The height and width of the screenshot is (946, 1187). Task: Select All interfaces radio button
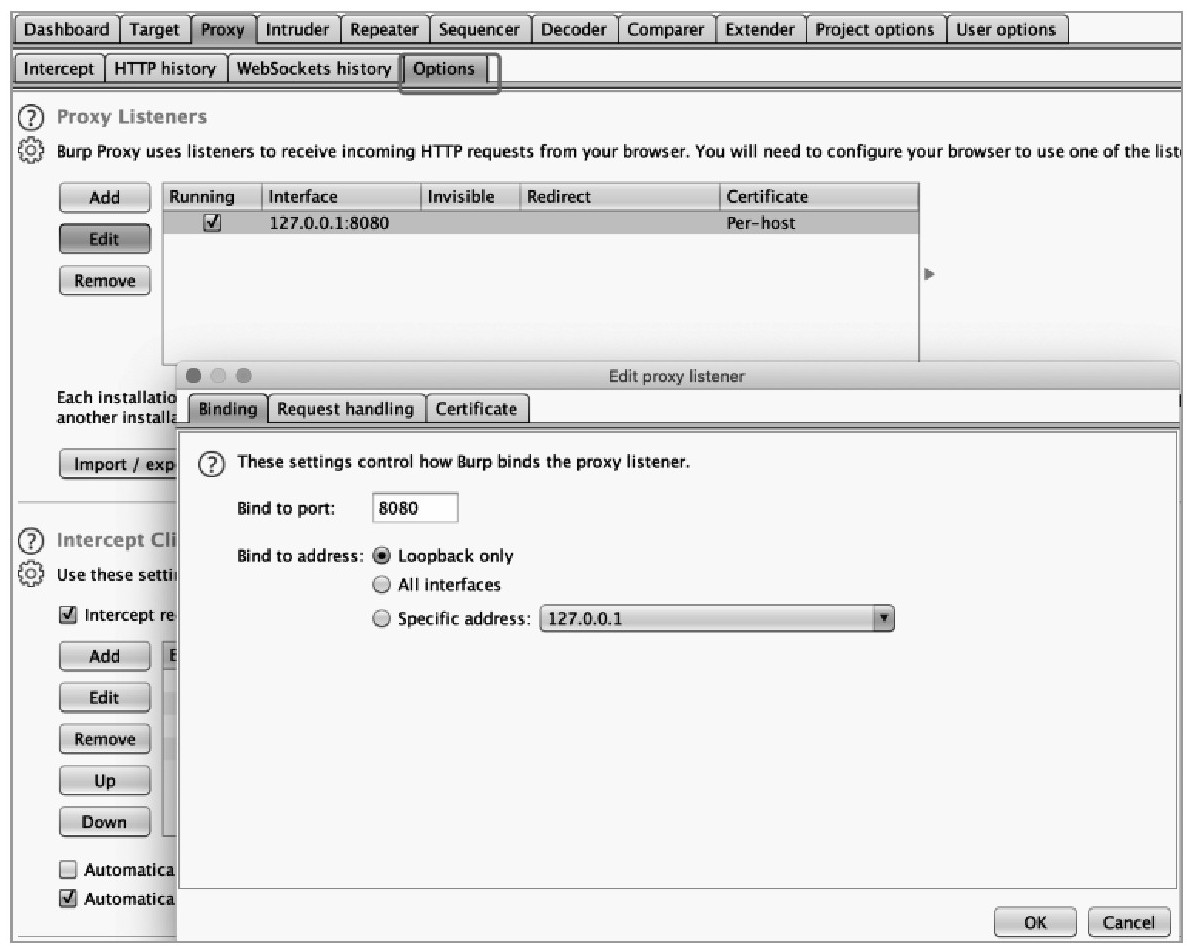pos(382,584)
